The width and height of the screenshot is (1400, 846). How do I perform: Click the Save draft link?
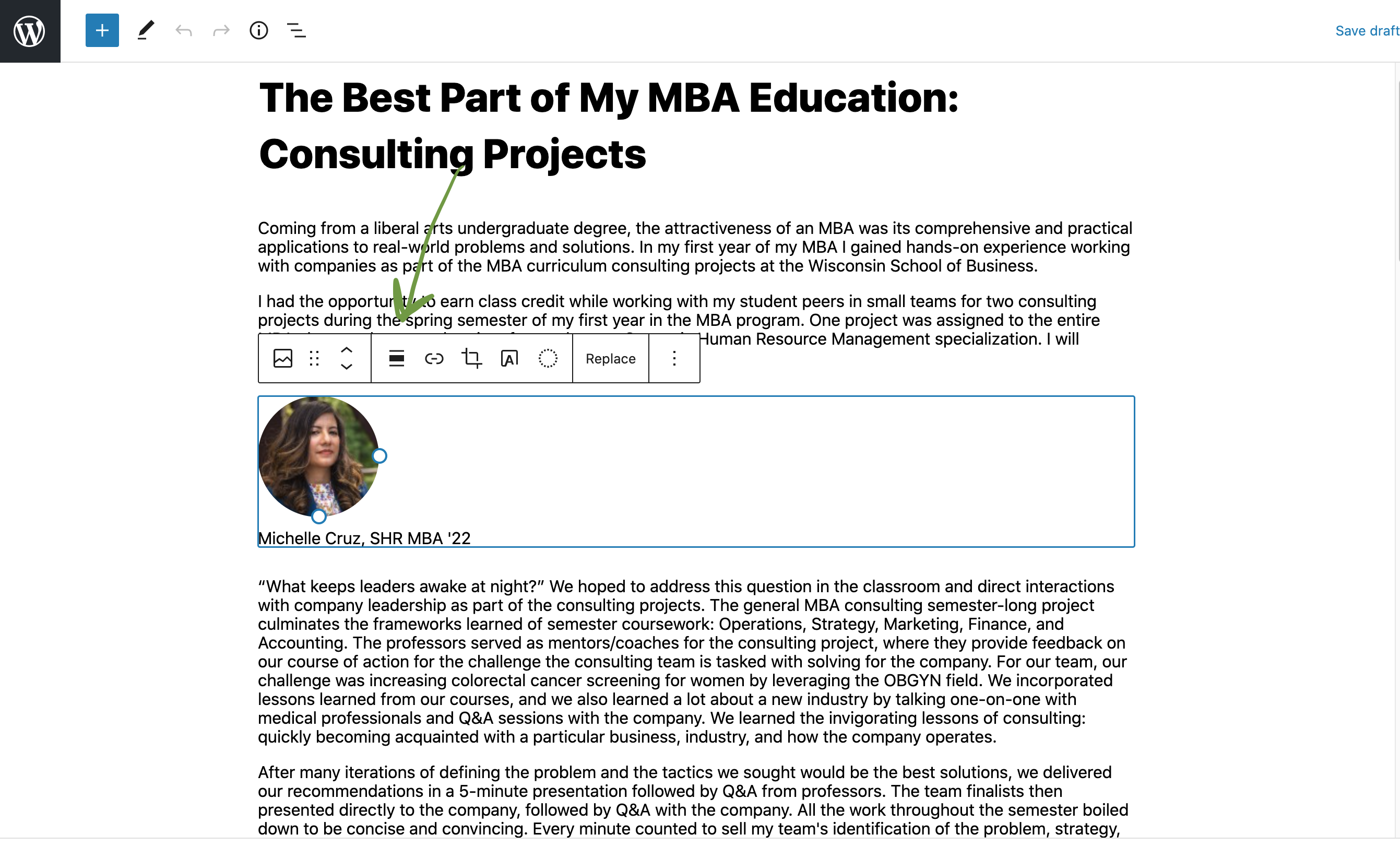coord(1367,31)
